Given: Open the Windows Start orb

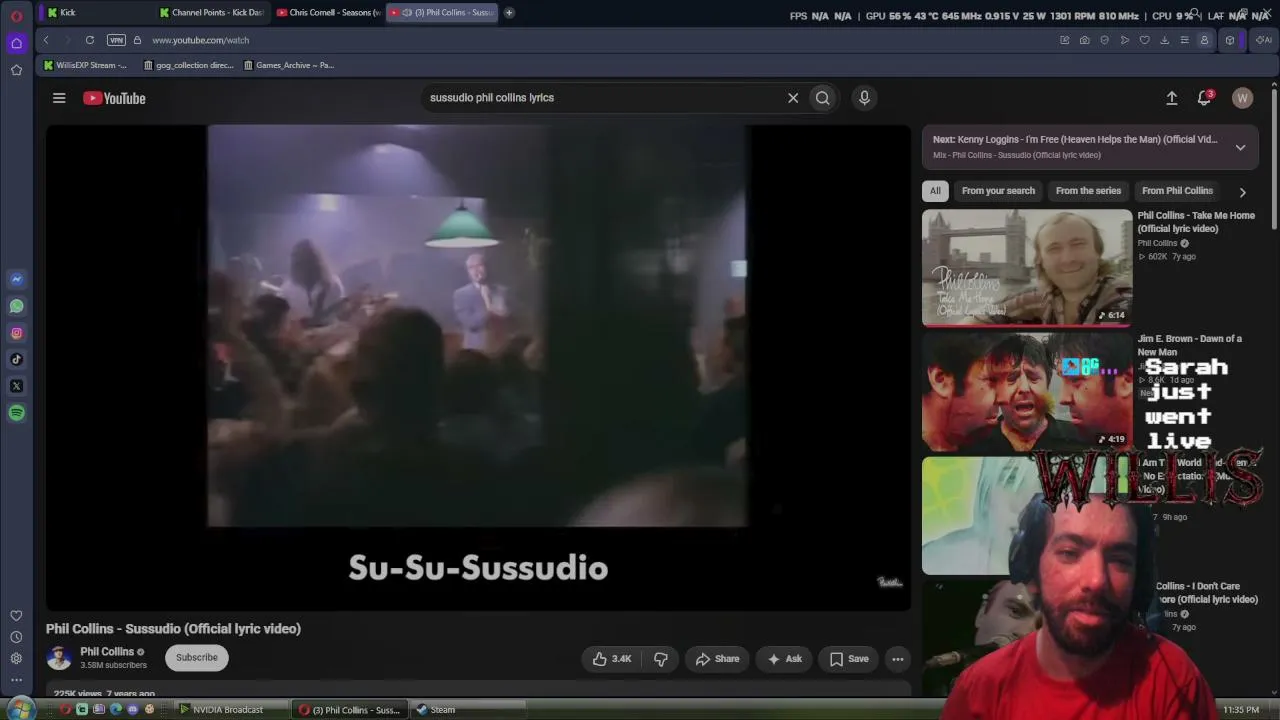Looking at the screenshot, I should (x=19, y=709).
